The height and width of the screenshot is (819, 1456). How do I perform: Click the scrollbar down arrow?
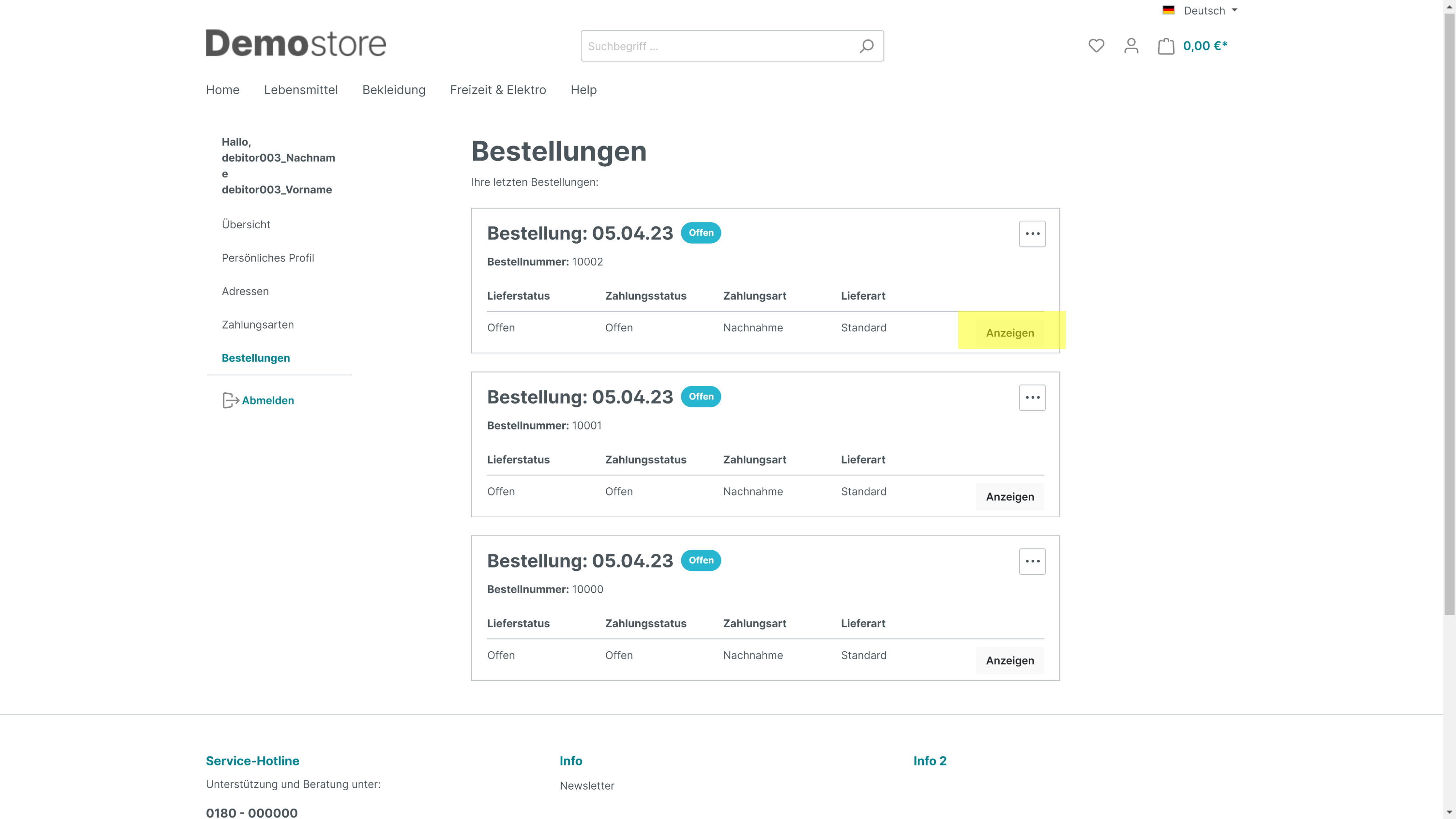click(1449, 812)
